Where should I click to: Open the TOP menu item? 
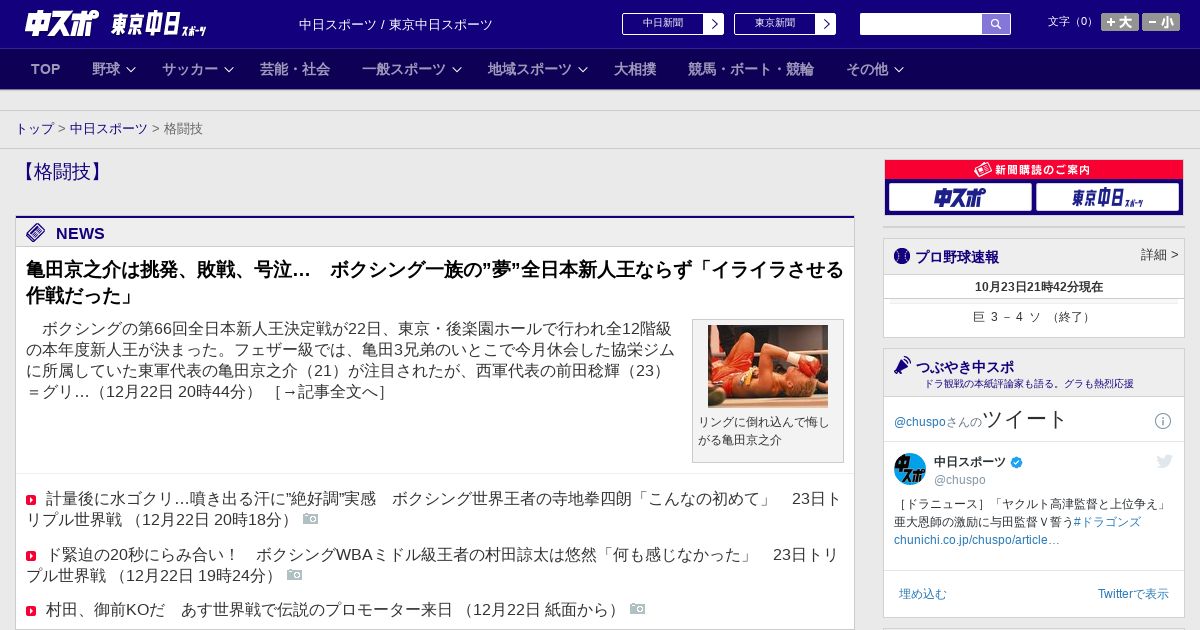coord(46,69)
